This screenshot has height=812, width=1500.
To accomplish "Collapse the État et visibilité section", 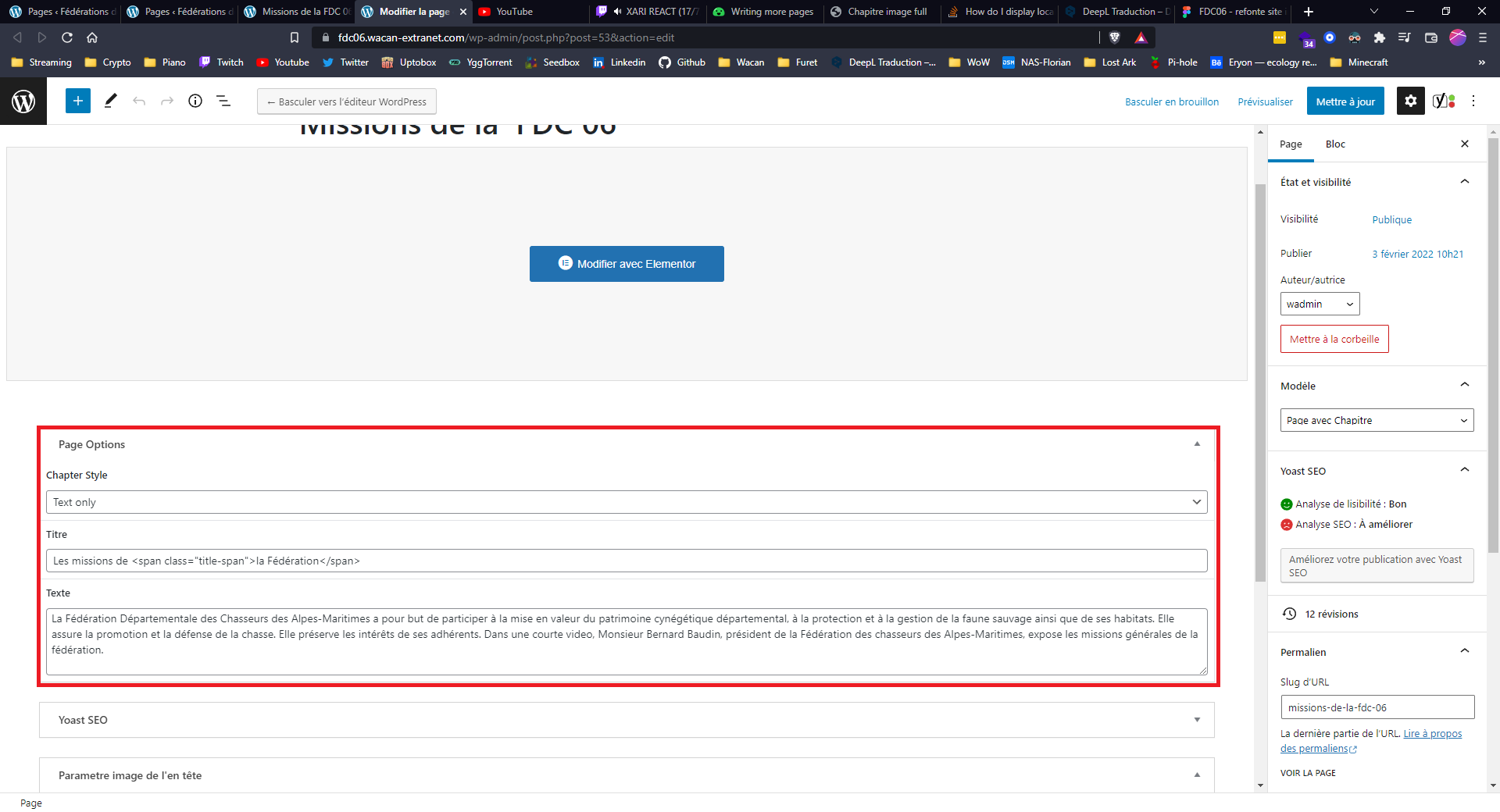I will tap(1464, 181).
